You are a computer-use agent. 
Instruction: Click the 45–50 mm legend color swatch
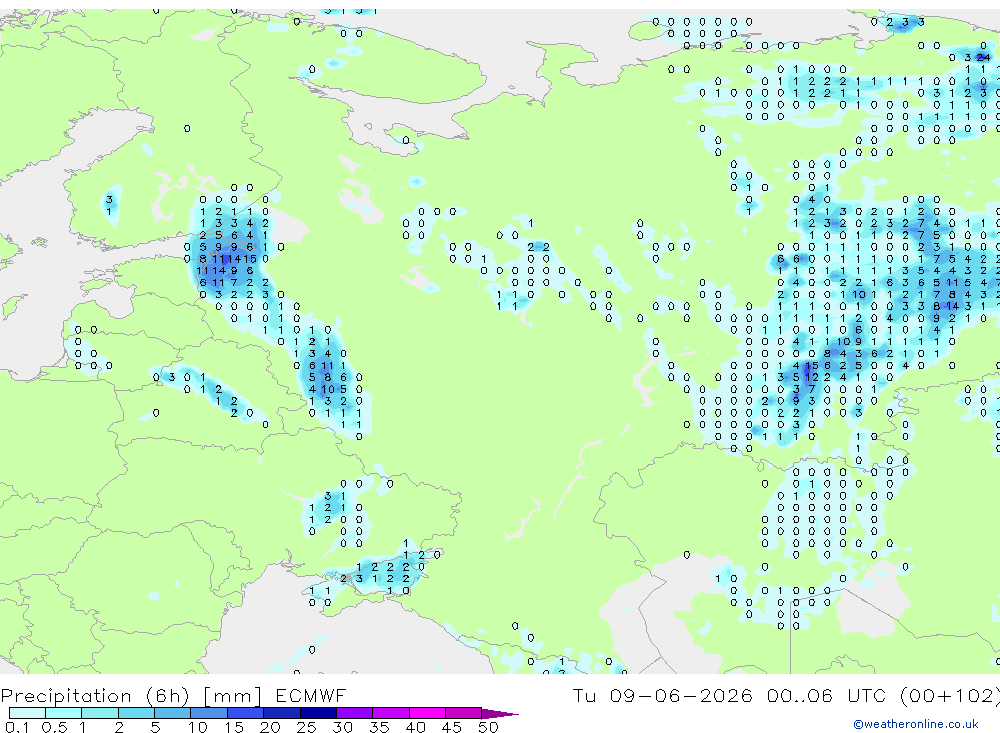click(x=464, y=713)
